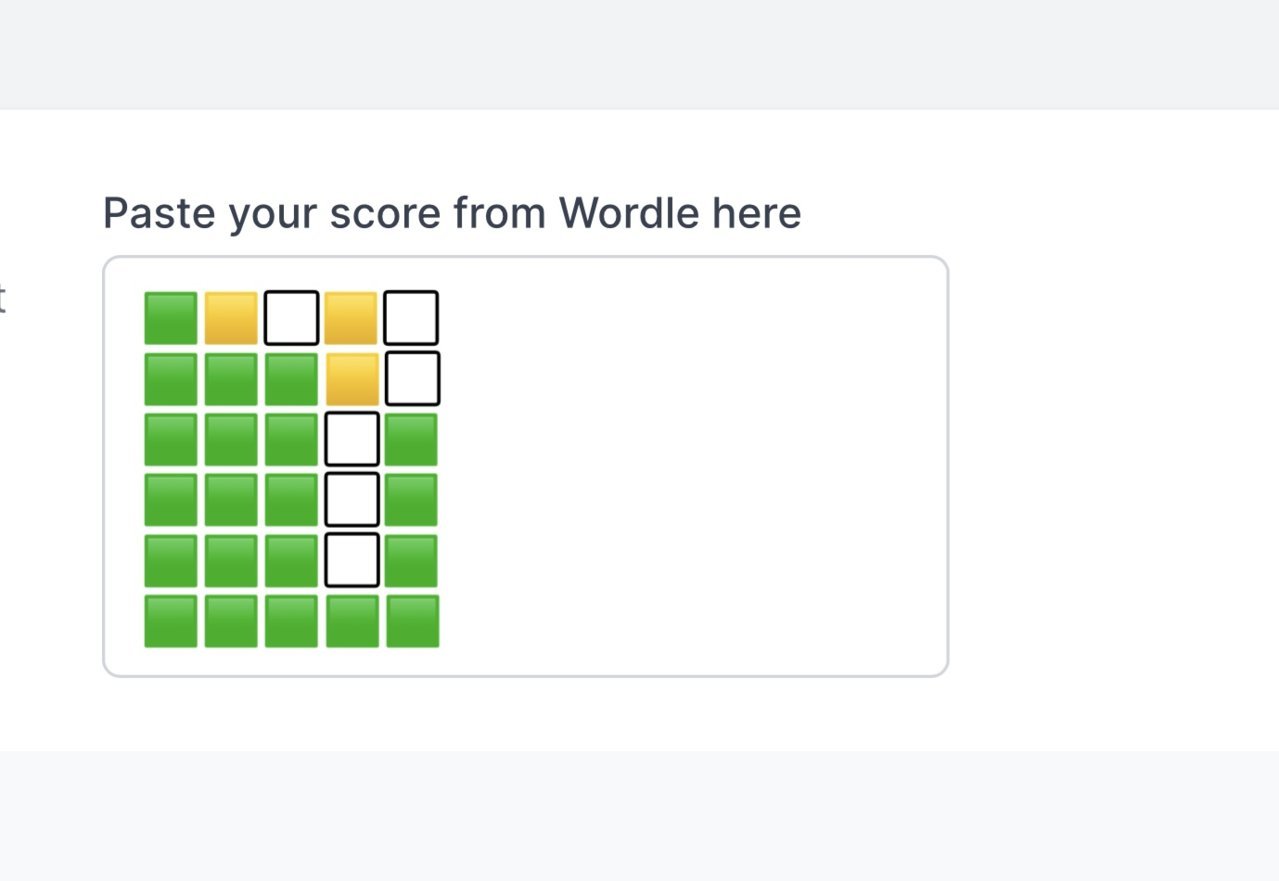Click second yellow square in row one

click(351, 318)
